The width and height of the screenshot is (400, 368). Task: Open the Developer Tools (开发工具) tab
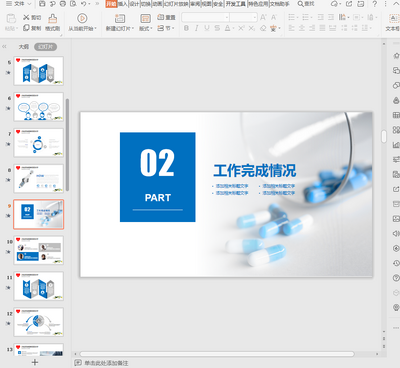(x=236, y=4)
